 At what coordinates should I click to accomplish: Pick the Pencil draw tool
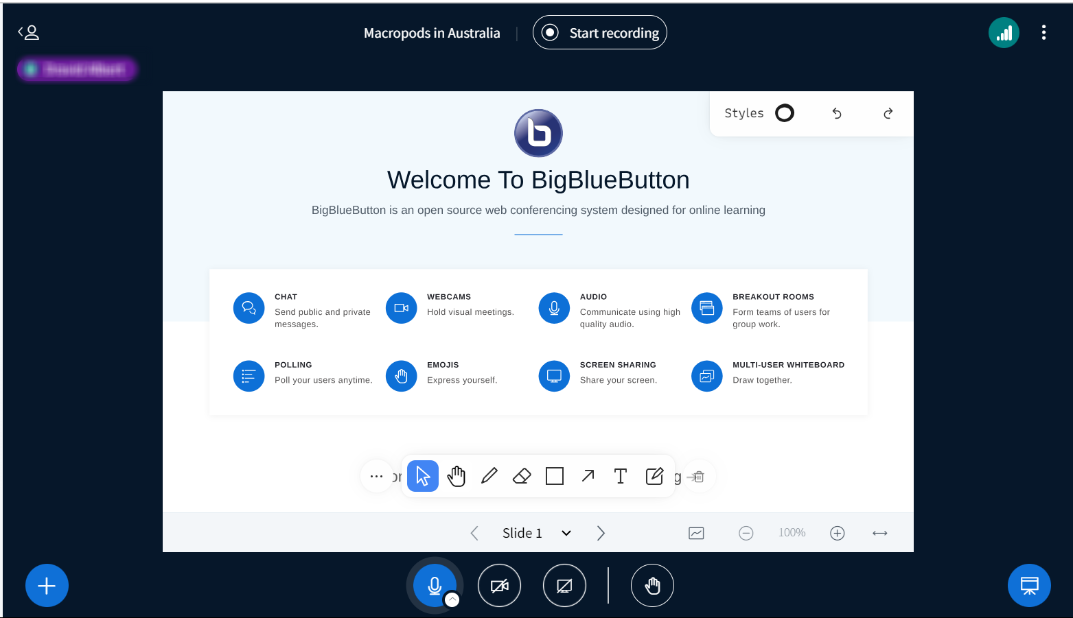point(489,476)
